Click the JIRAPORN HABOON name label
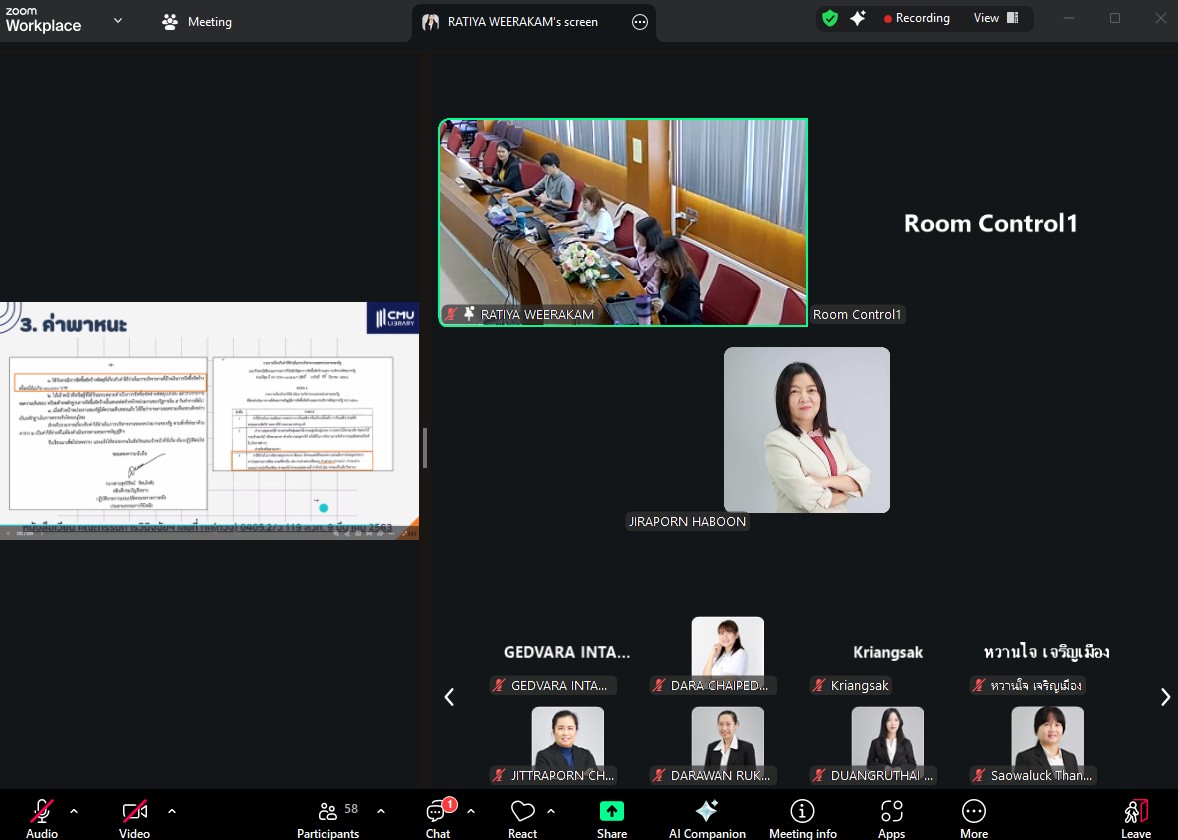1178x840 pixels. click(x=687, y=521)
